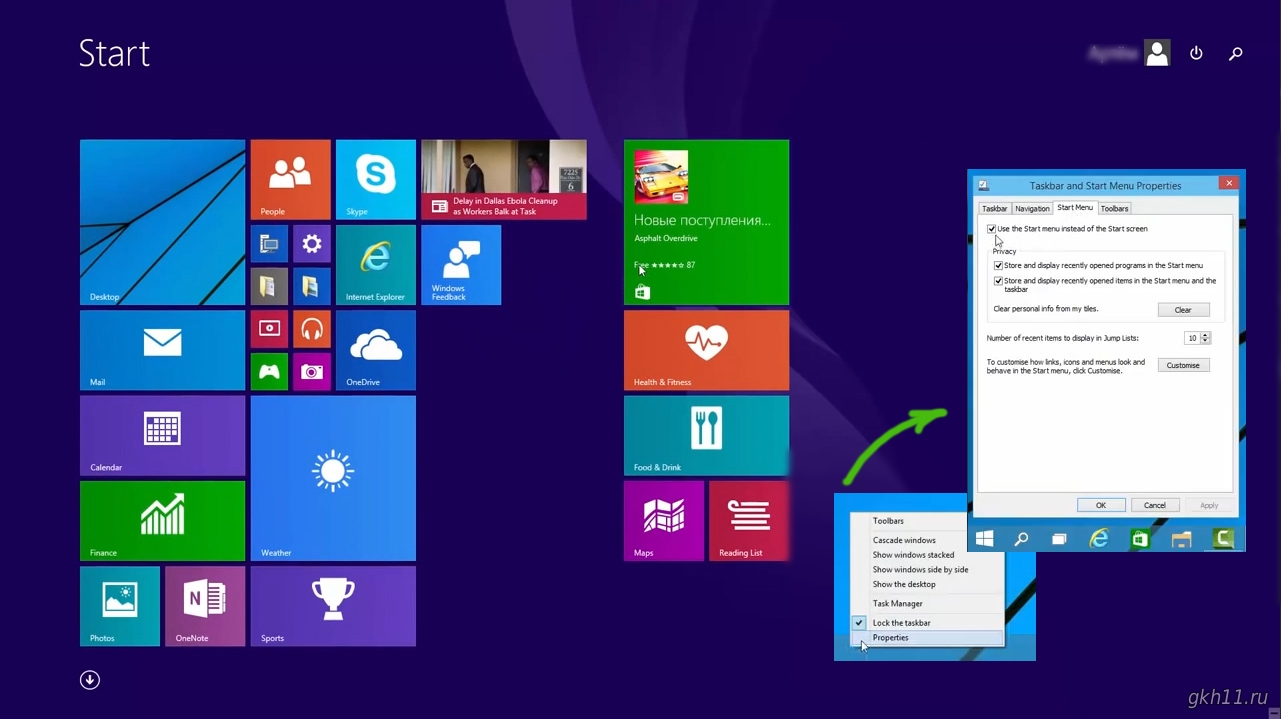Choose Cascade windows
The height and width of the screenshot is (719, 1281).
pyautogui.click(x=927, y=540)
